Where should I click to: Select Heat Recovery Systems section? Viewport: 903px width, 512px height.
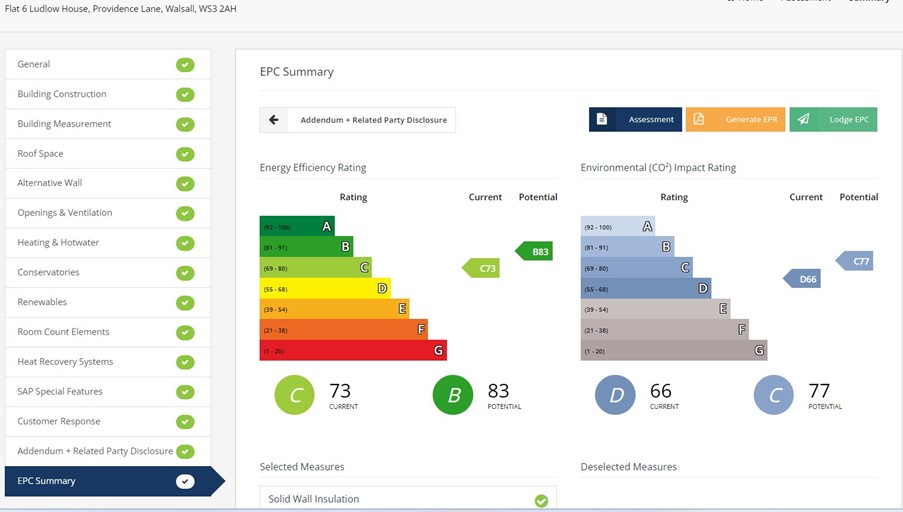click(108, 362)
